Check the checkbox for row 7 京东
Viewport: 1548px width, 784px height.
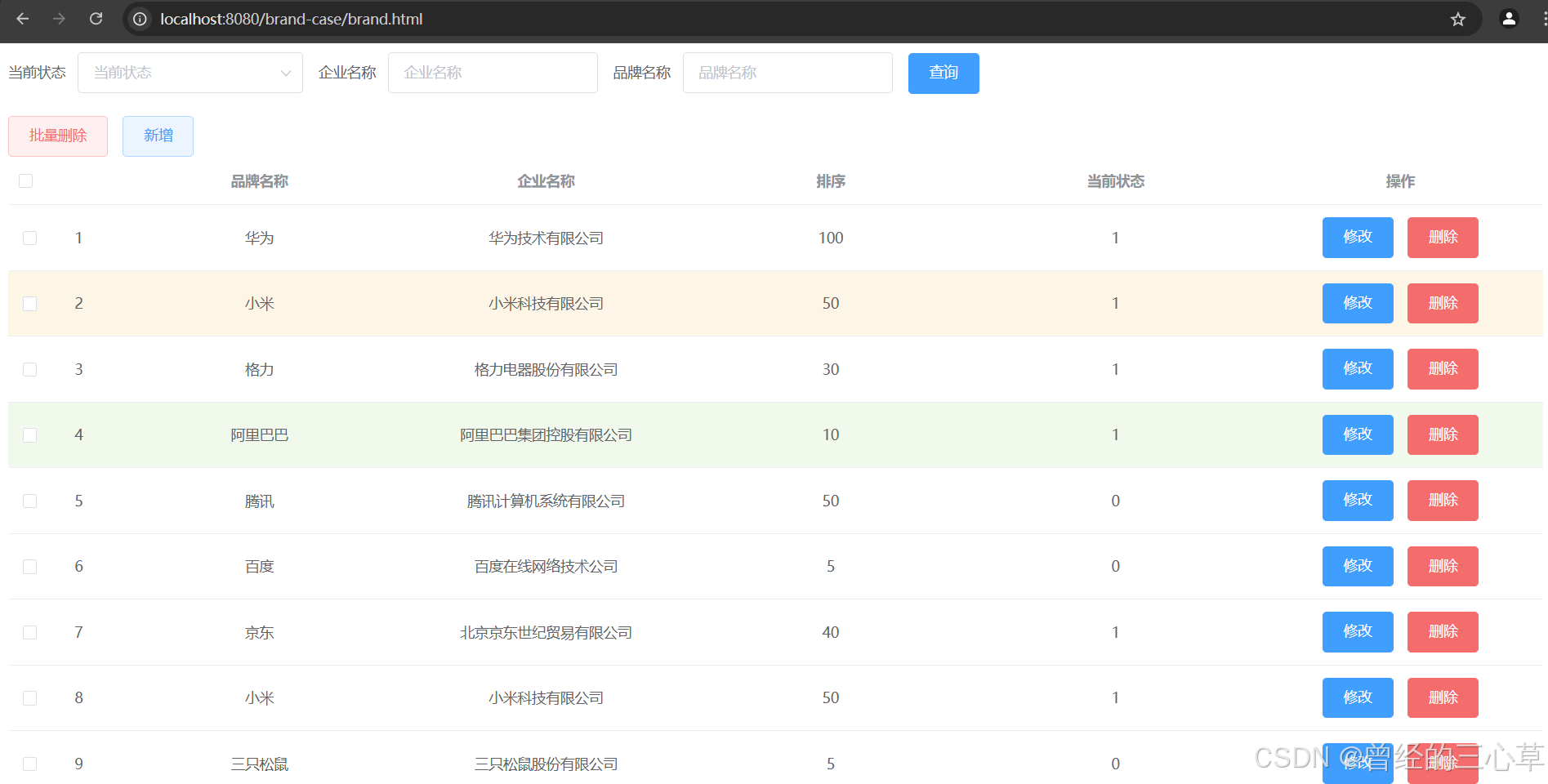tap(30, 632)
